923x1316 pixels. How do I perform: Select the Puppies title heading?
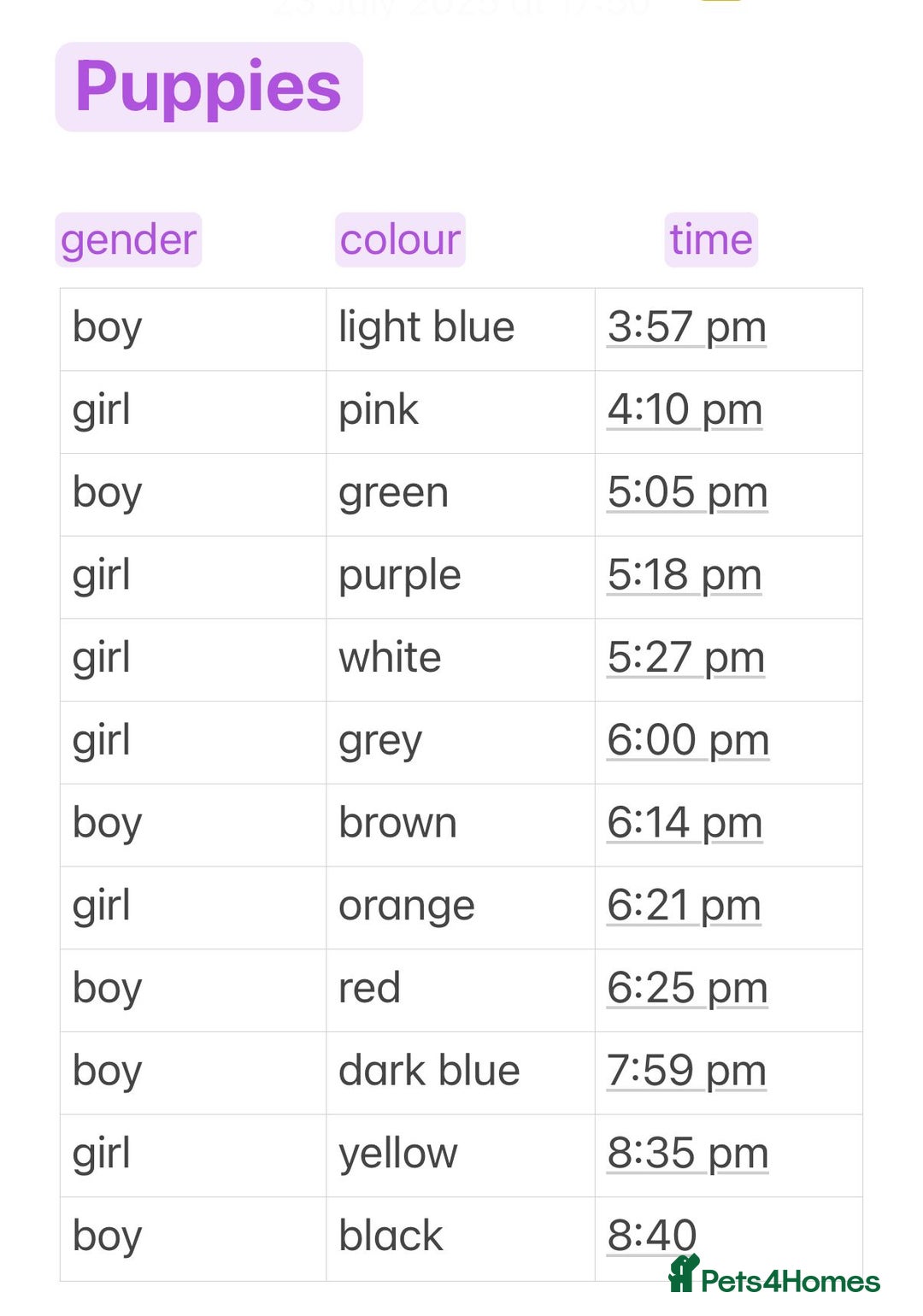coord(209,87)
